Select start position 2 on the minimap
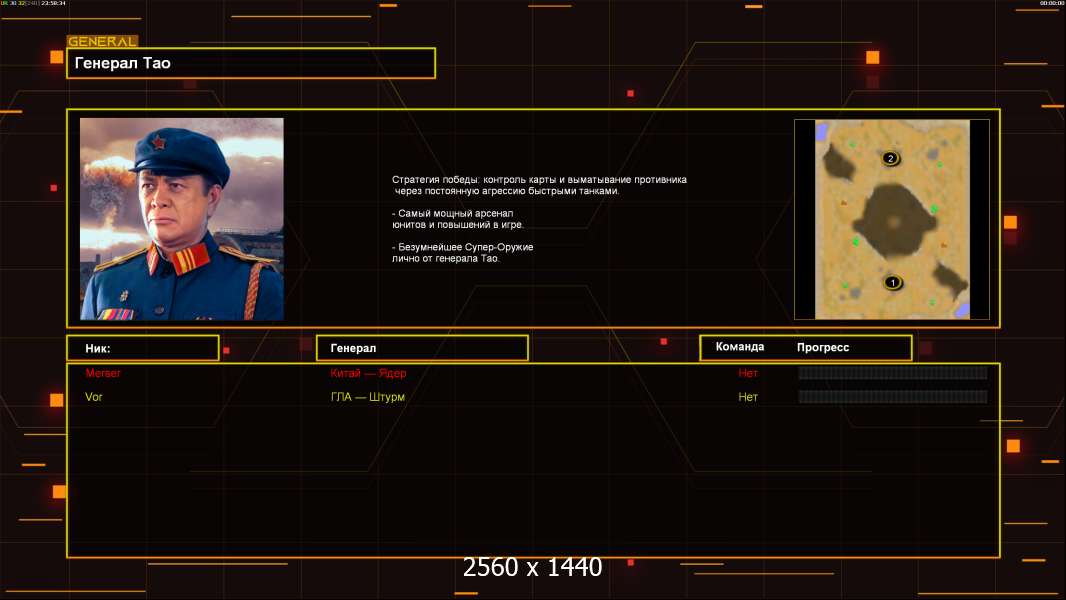Screen dimensions: 1066x600 coord(891,158)
